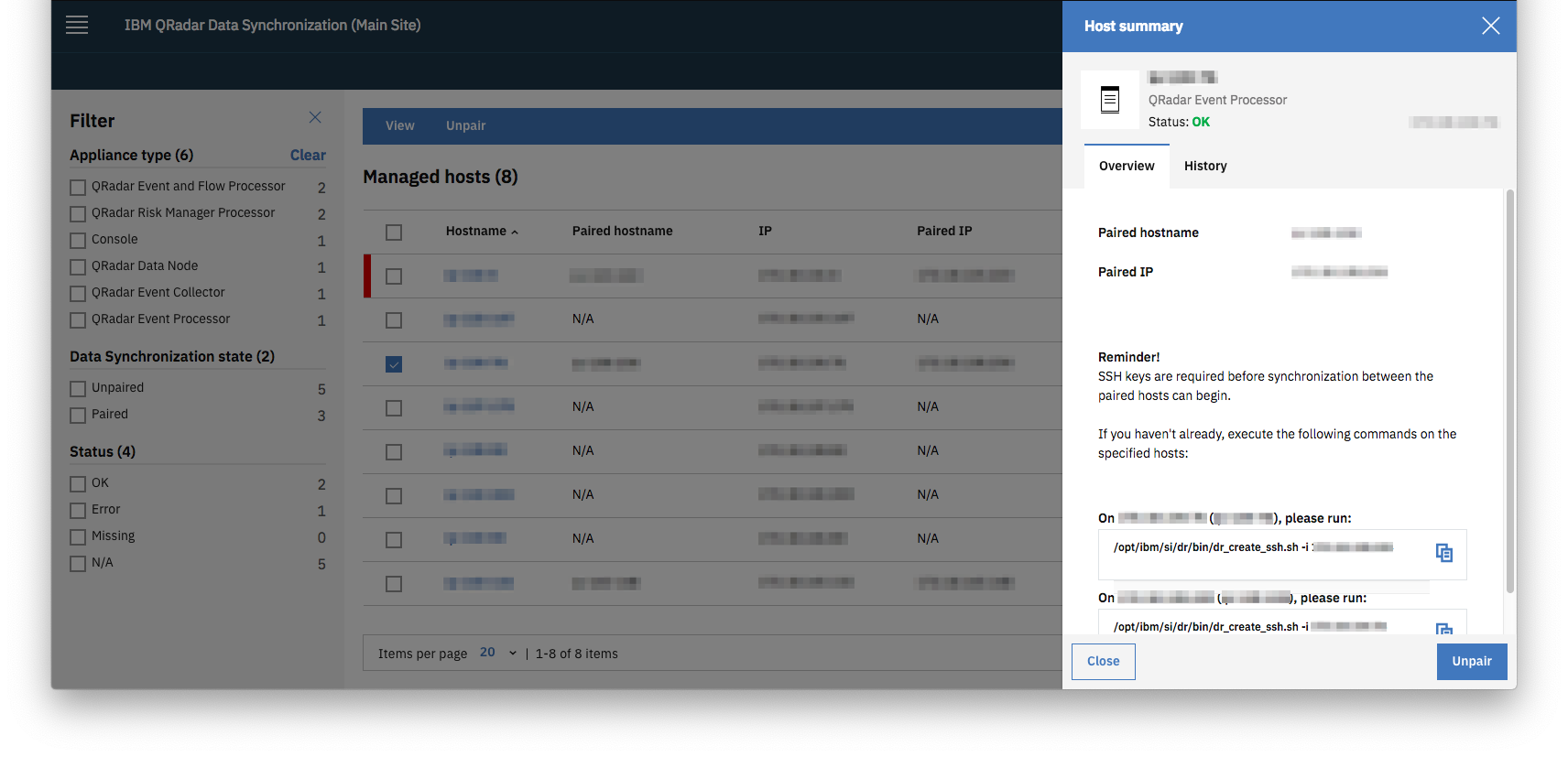The width and height of the screenshot is (1568, 757).
Task: Check QRadar Risk Manager Processor filter
Action: coord(78,214)
